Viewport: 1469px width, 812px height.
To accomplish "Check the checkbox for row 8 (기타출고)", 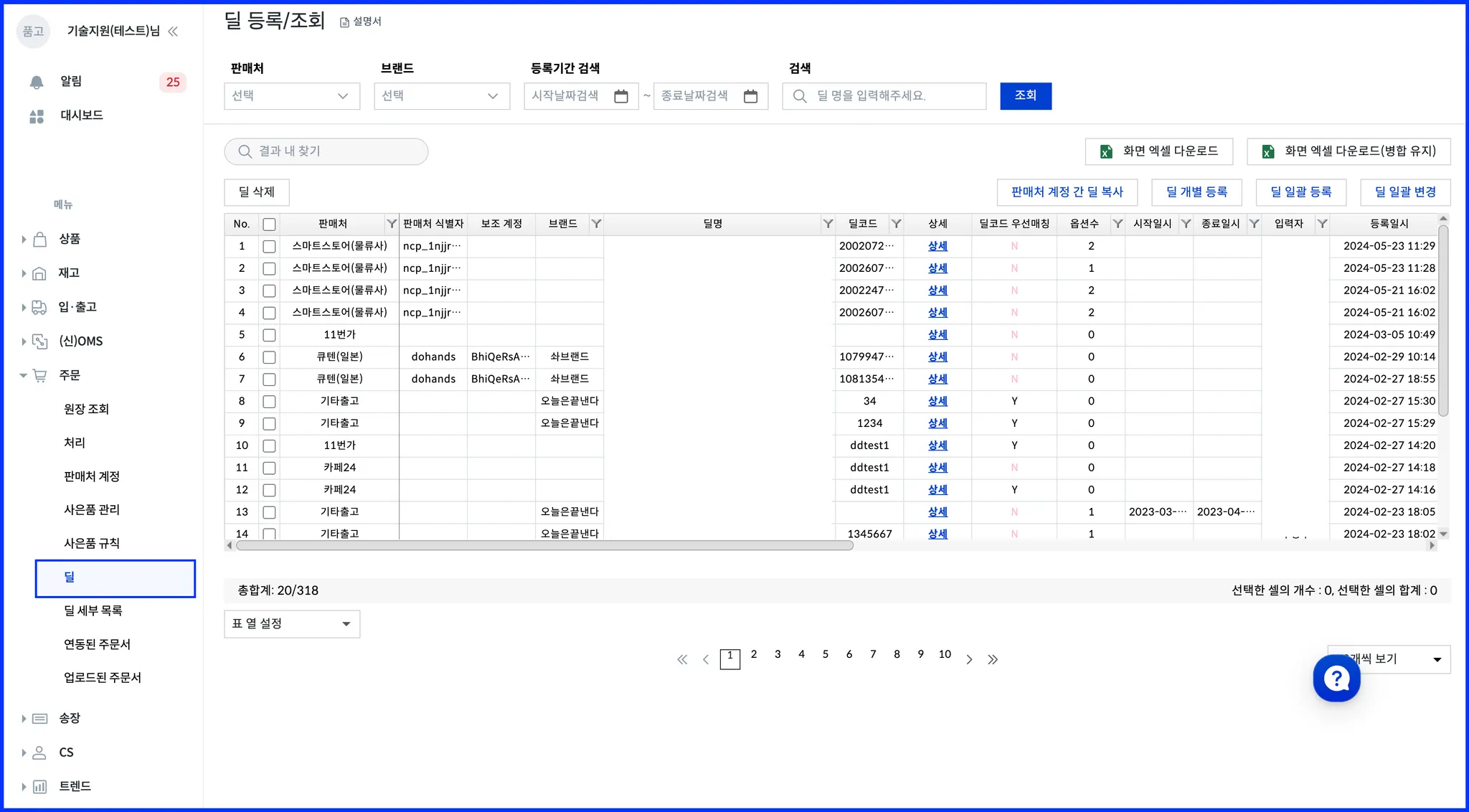I will [x=269, y=402].
